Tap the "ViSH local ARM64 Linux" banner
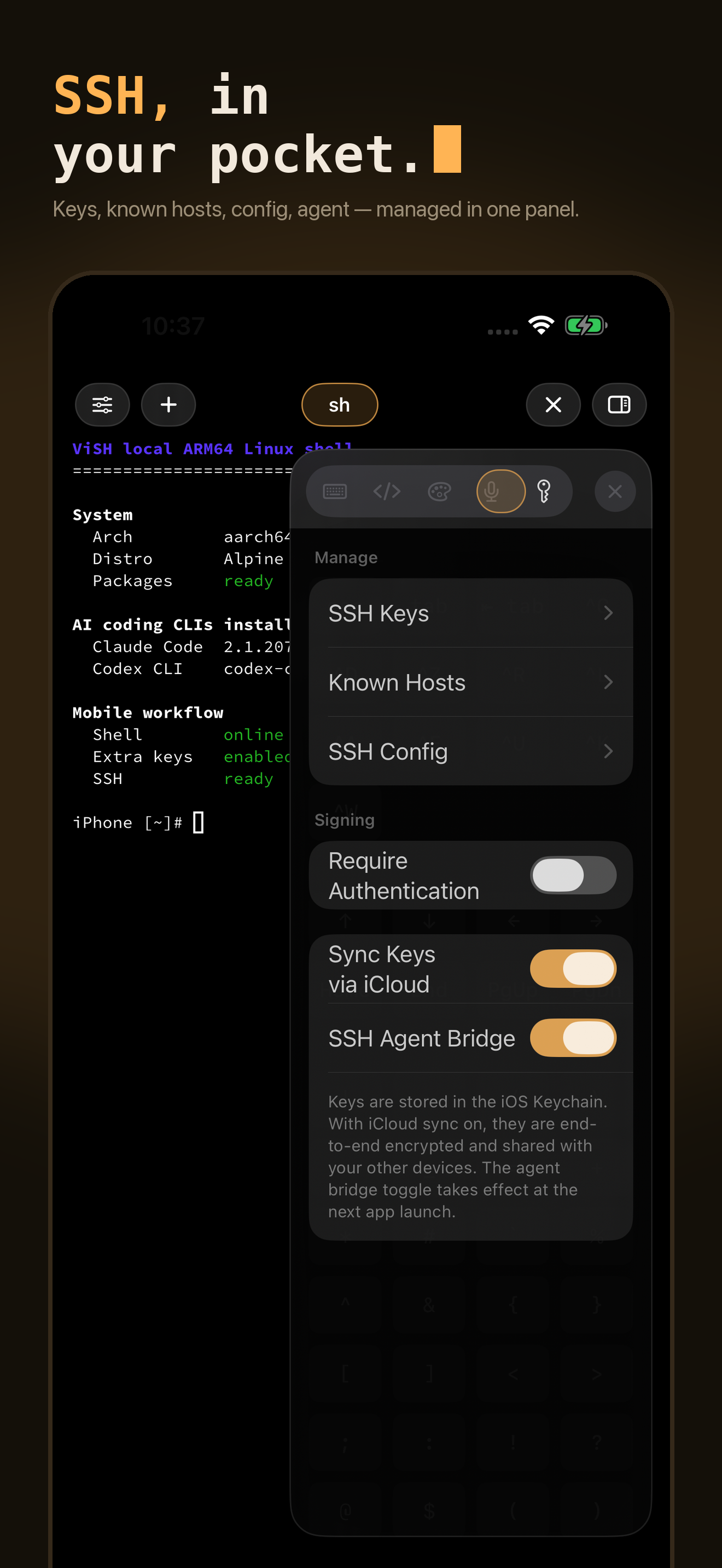 tap(183, 449)
